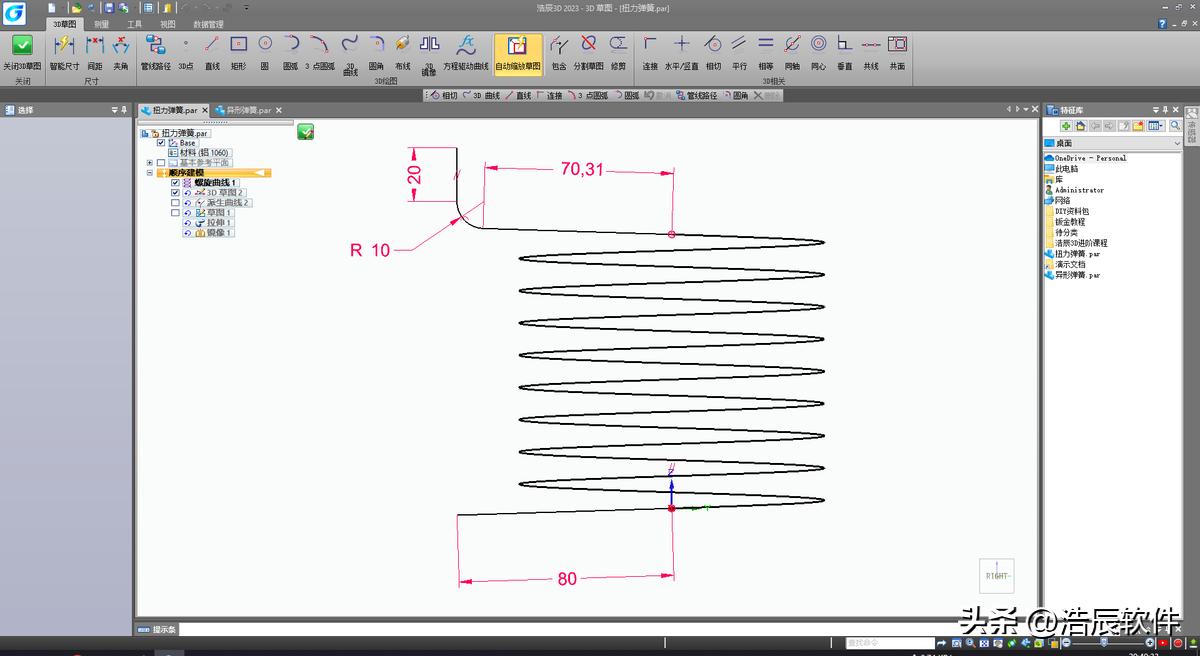This screenshot has height=656, width=1200.
Task: Select the 间距 distance dimension tool
Action: (x=95, y=52)
